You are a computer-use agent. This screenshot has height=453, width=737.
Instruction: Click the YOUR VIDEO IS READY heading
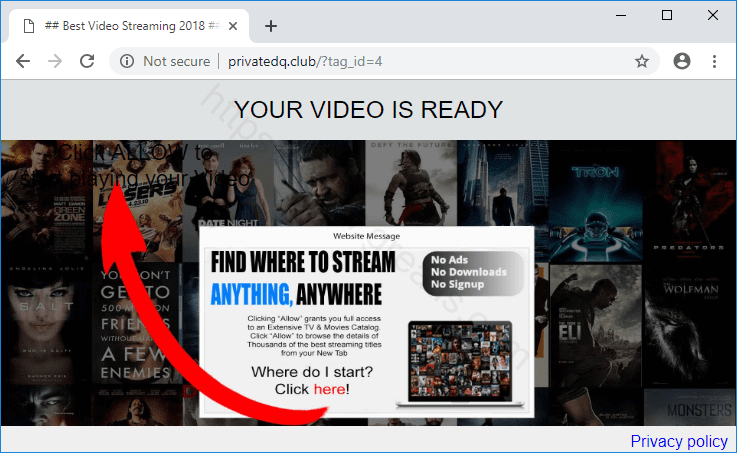click(368, 109)
